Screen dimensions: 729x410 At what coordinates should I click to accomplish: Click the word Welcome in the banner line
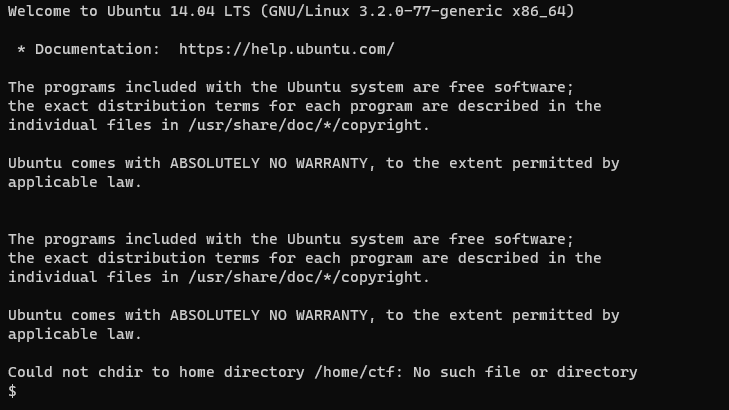pos(39,11)
